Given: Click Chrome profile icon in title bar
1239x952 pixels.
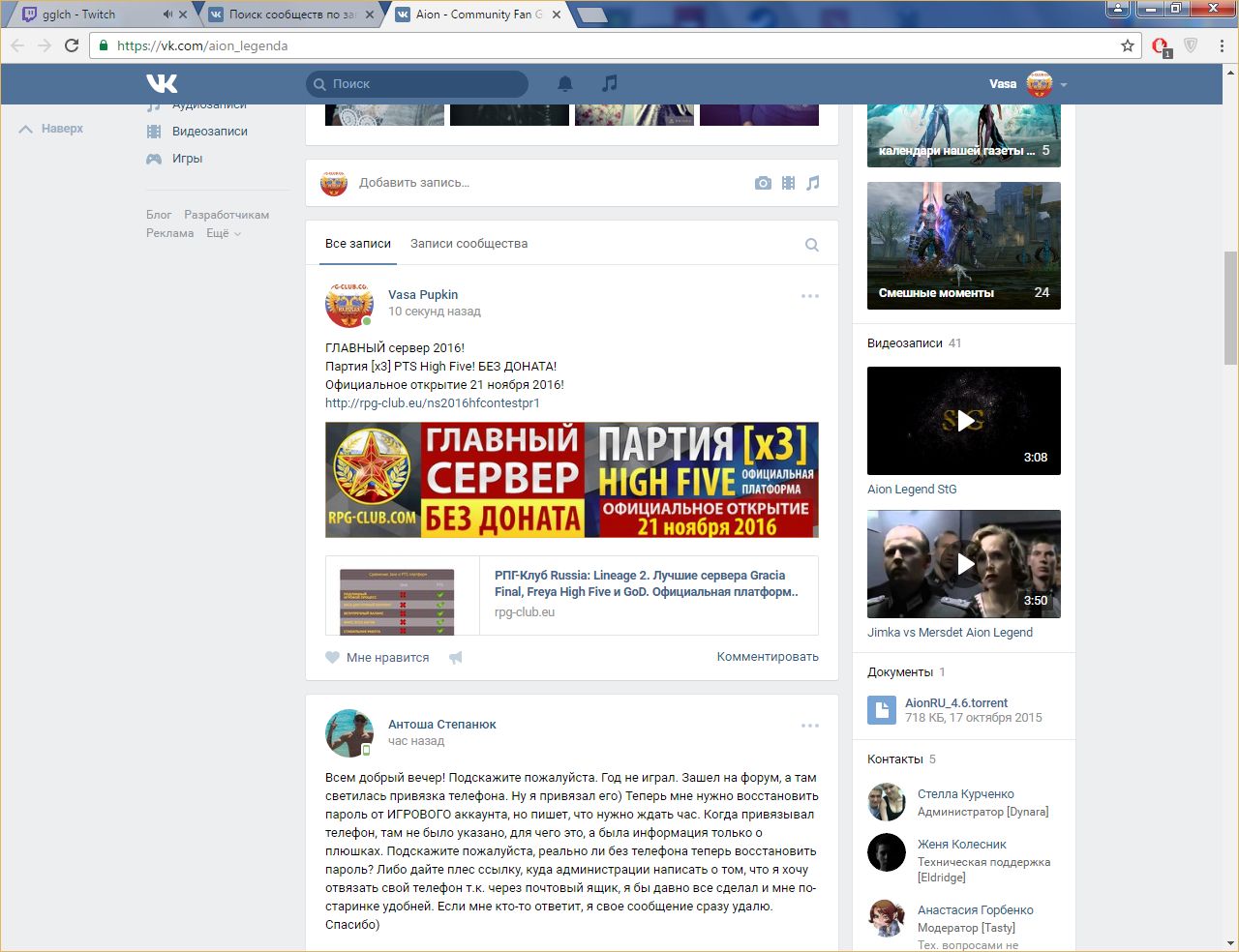Looking at the screenshot, I should (1117, 8).
